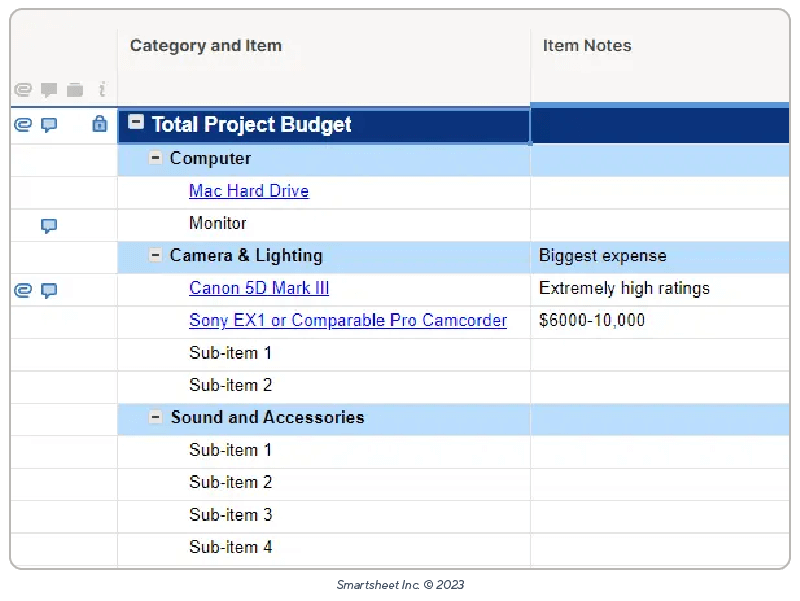This screenshot has width=800, height=601.
Task: View attachments for Canon 5D Mark III
Action: pyautogui.click(x=23, y=289)
